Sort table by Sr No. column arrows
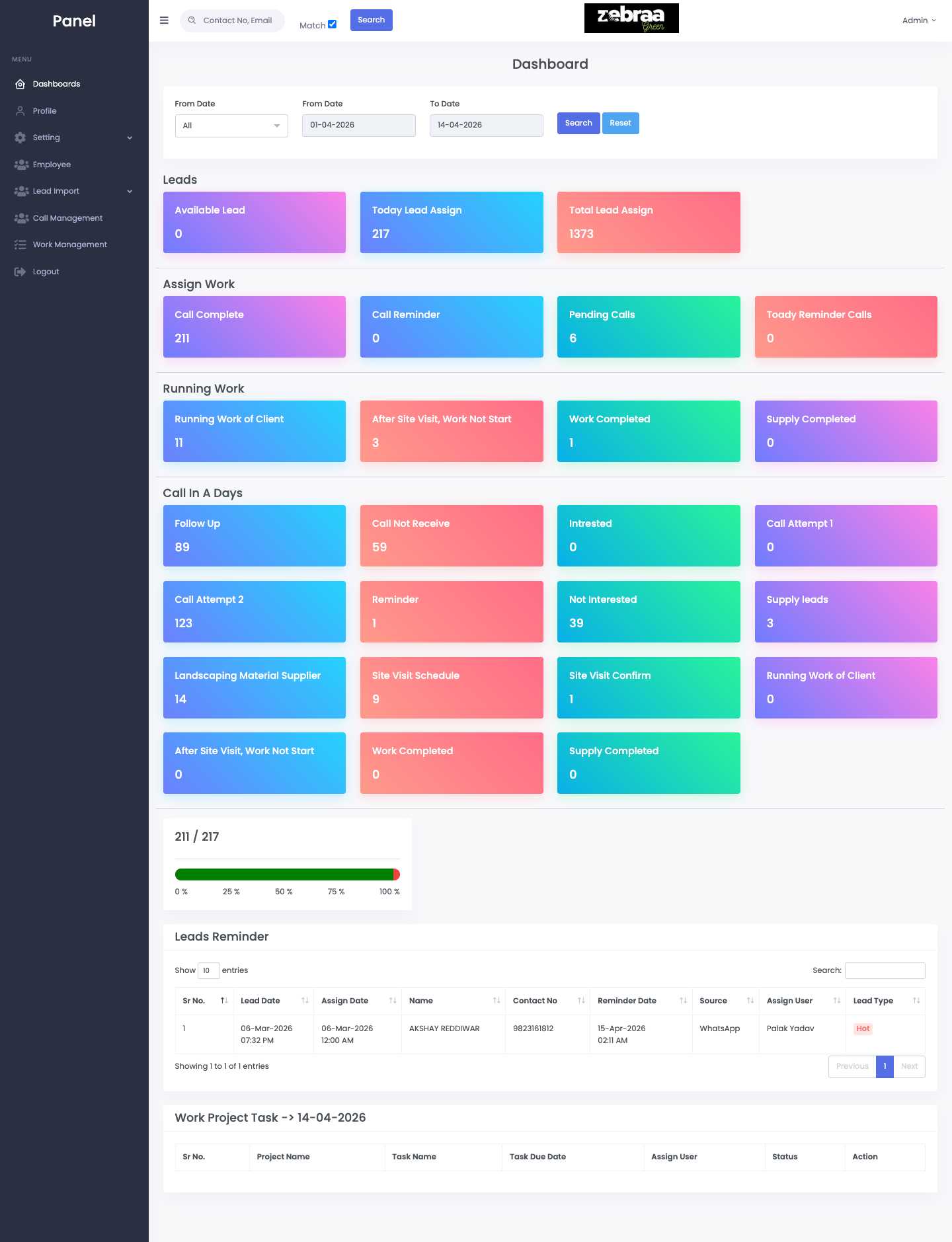 click(x=224, y=1001)
